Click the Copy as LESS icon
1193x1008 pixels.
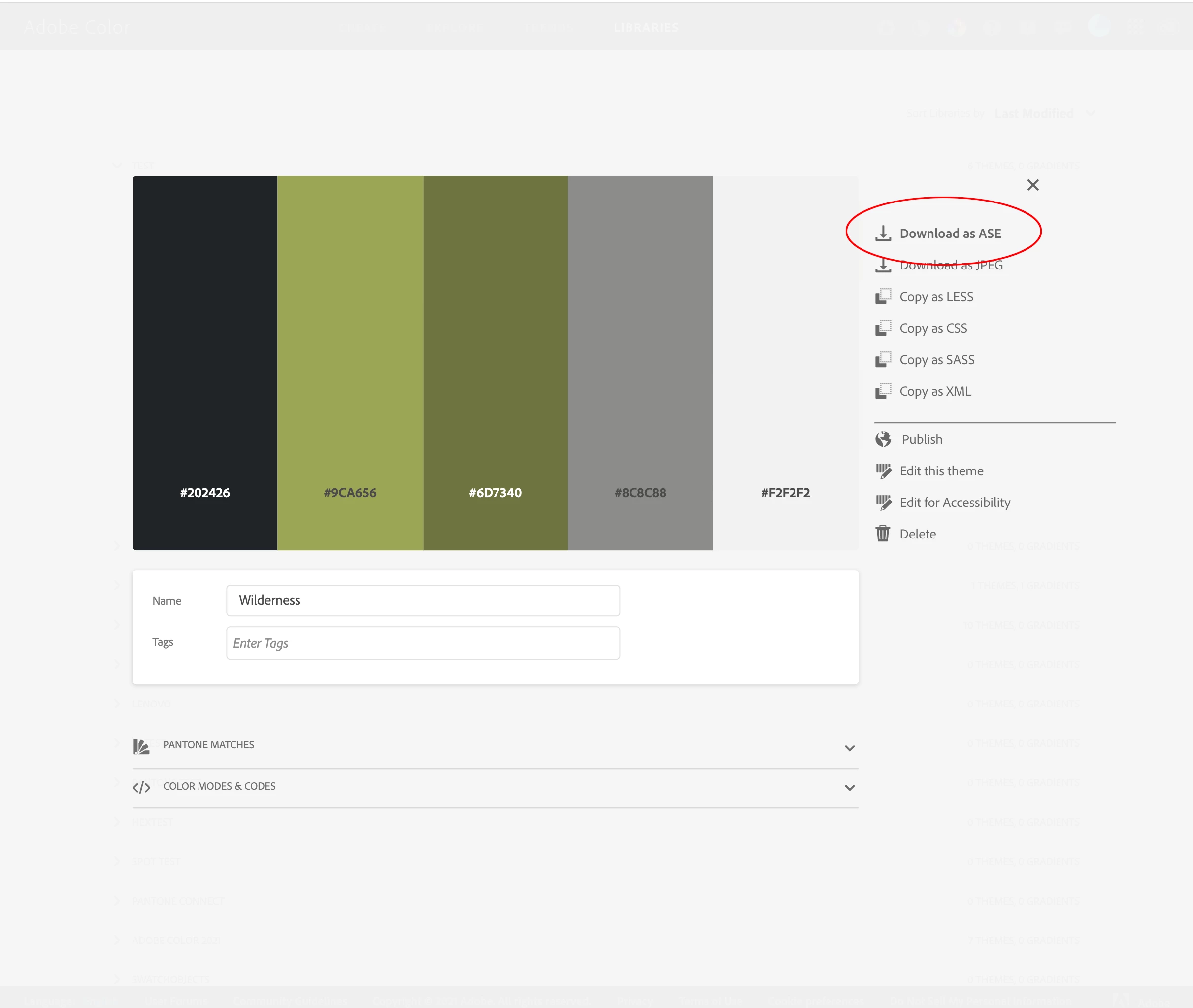pyautogui.click(x=883, y=296)
